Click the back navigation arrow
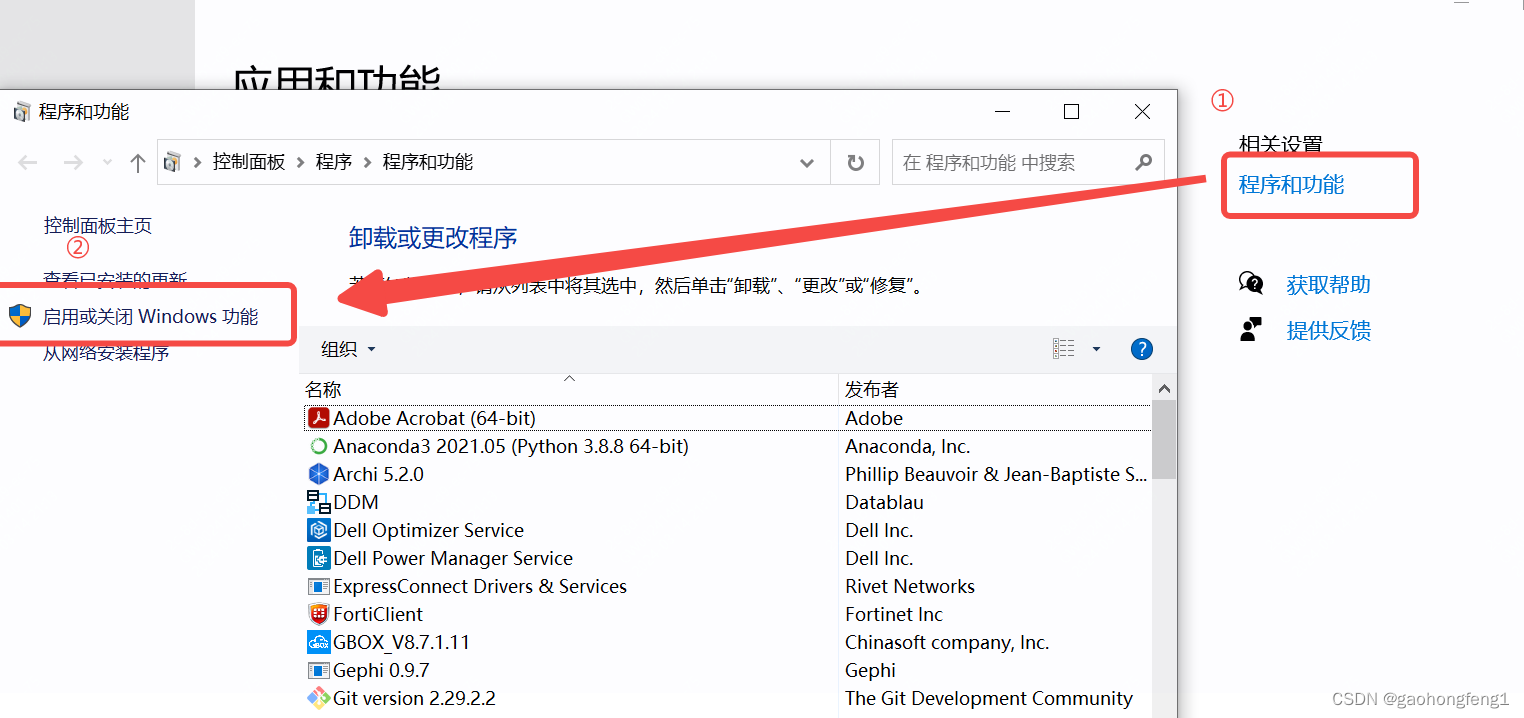Screen dimensions: 1524x718 pos(27,161)
